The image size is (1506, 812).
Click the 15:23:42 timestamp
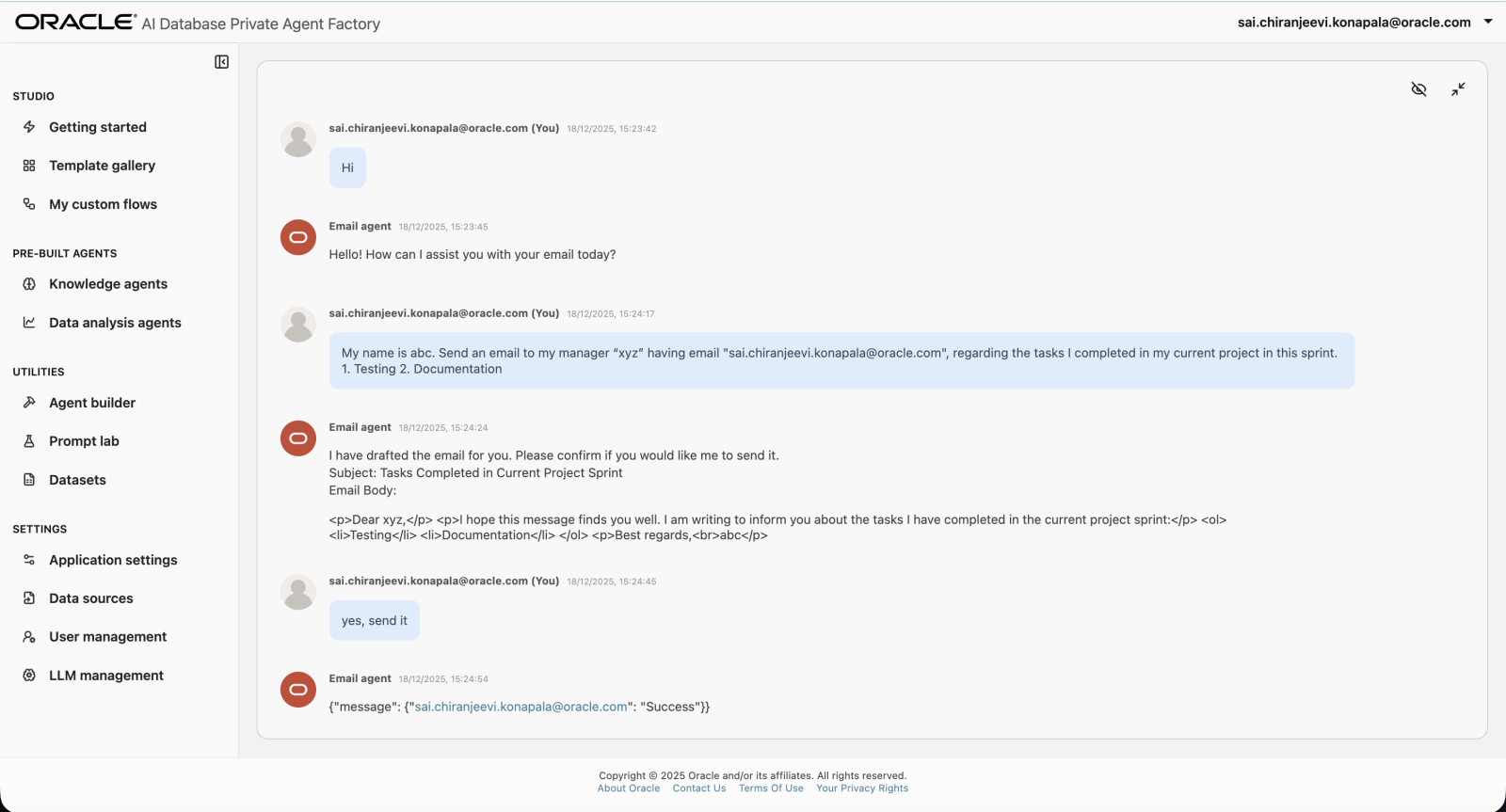[x=612, y=129]
